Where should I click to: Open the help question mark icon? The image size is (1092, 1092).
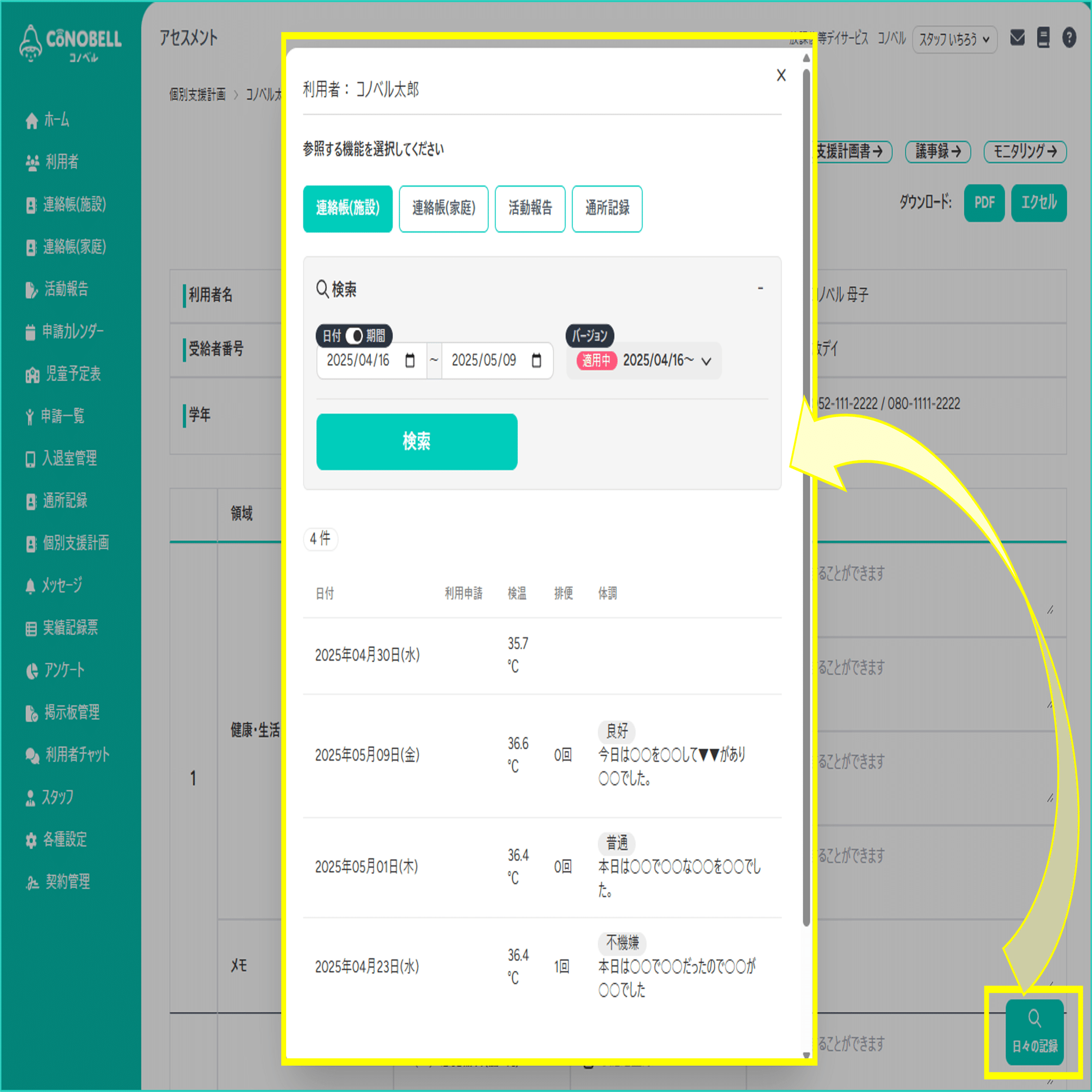[x=1070, y=37]
